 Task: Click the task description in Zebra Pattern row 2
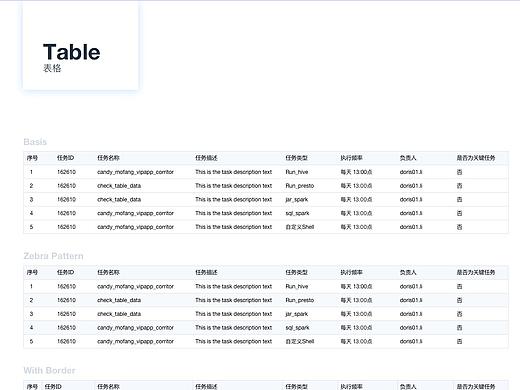click(234, 300)
